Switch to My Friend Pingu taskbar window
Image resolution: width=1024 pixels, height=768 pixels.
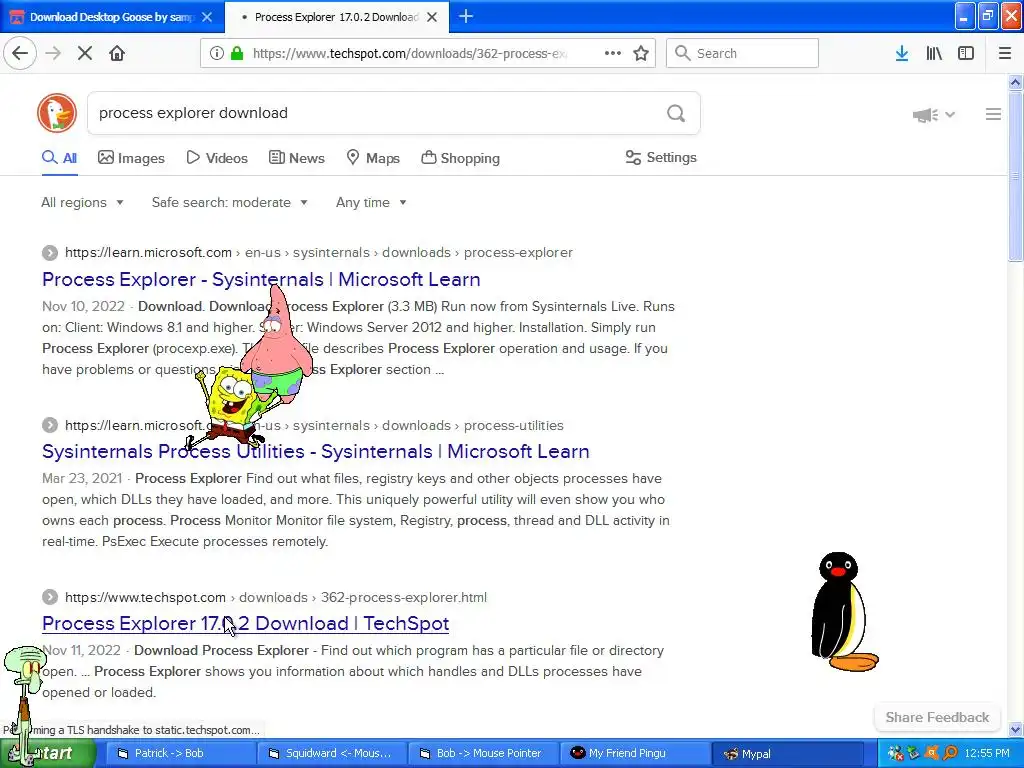click(x=635, y=753)
